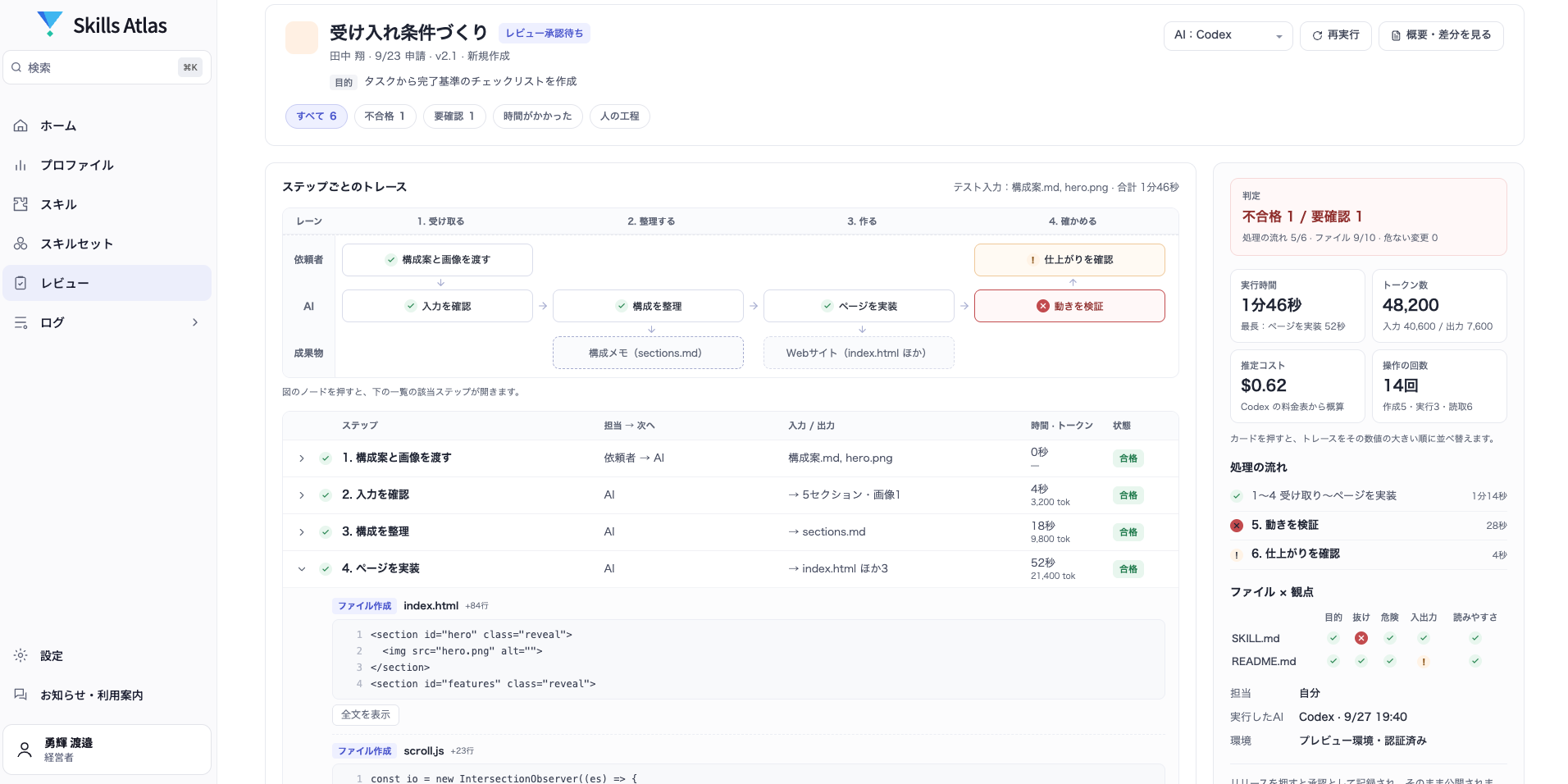1568x784 pixels.
Task: Click the home icon beside ホーム
Action: (21, 125)
